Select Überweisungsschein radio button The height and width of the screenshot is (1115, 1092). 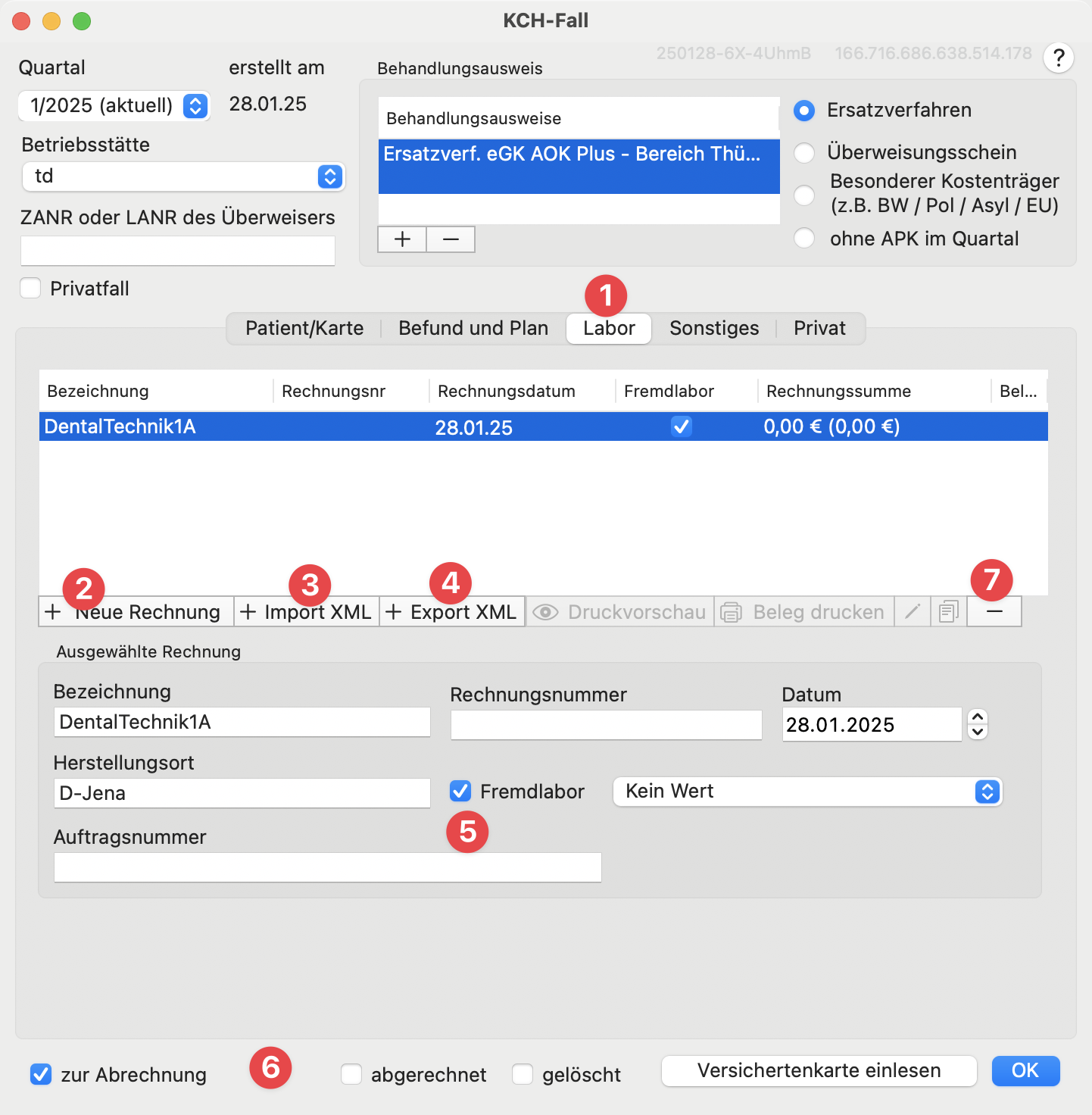(x=804, y=153)
